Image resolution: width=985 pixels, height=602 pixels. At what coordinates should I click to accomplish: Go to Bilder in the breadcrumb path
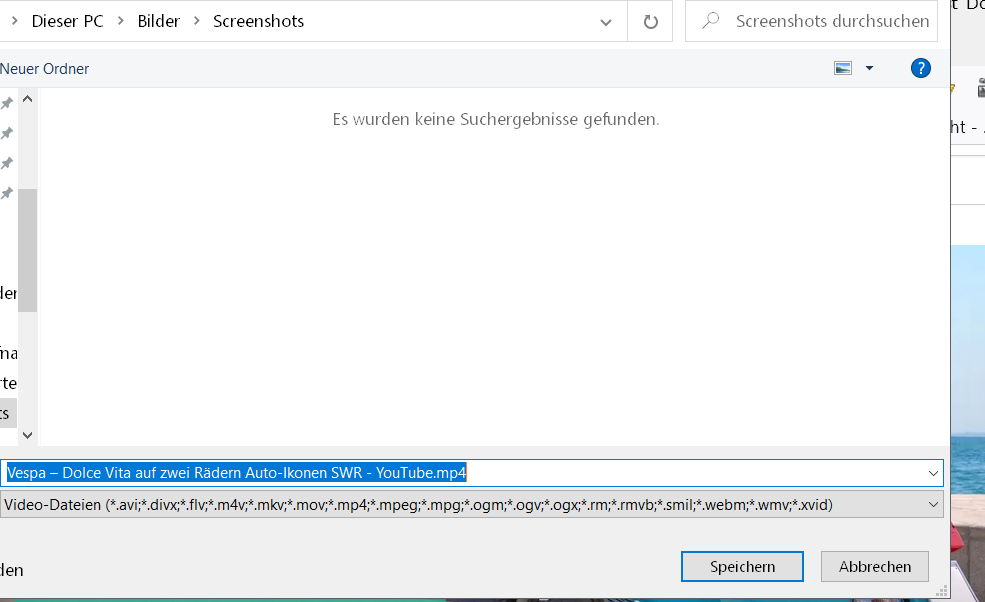(159, 21)
